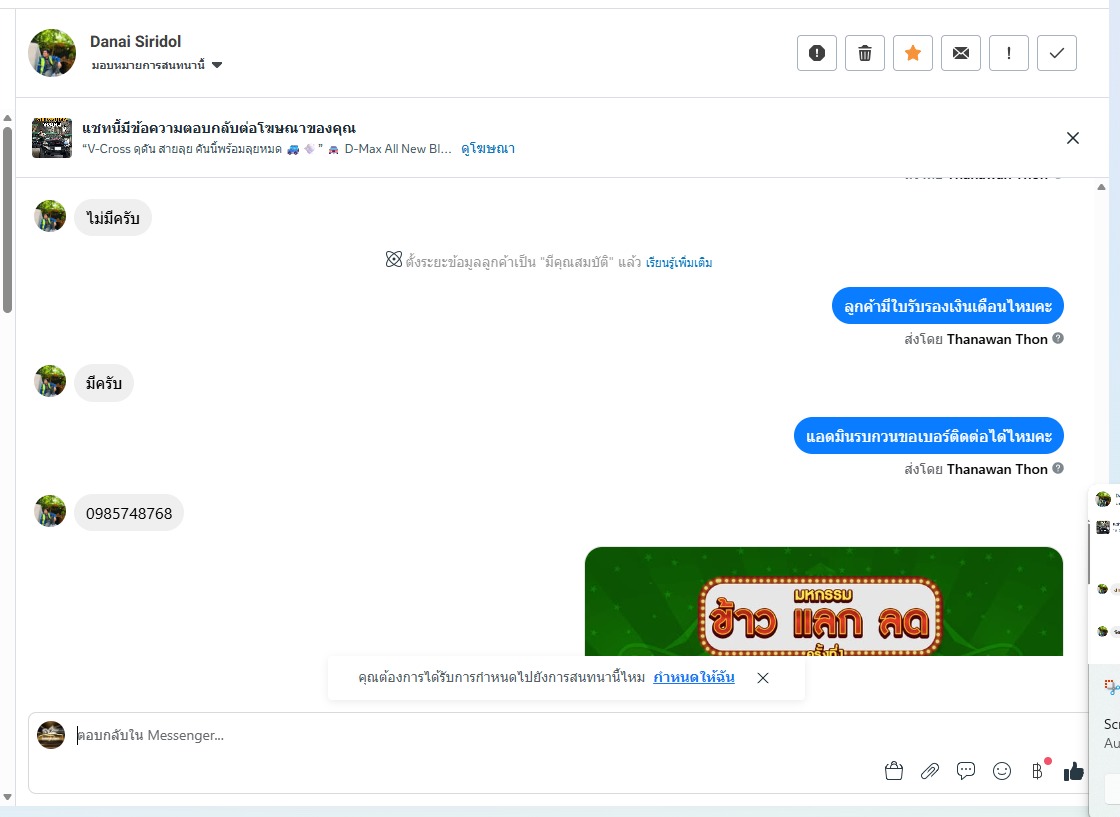
Task: Open the baht payment request icon
Action: (1038, 771)
